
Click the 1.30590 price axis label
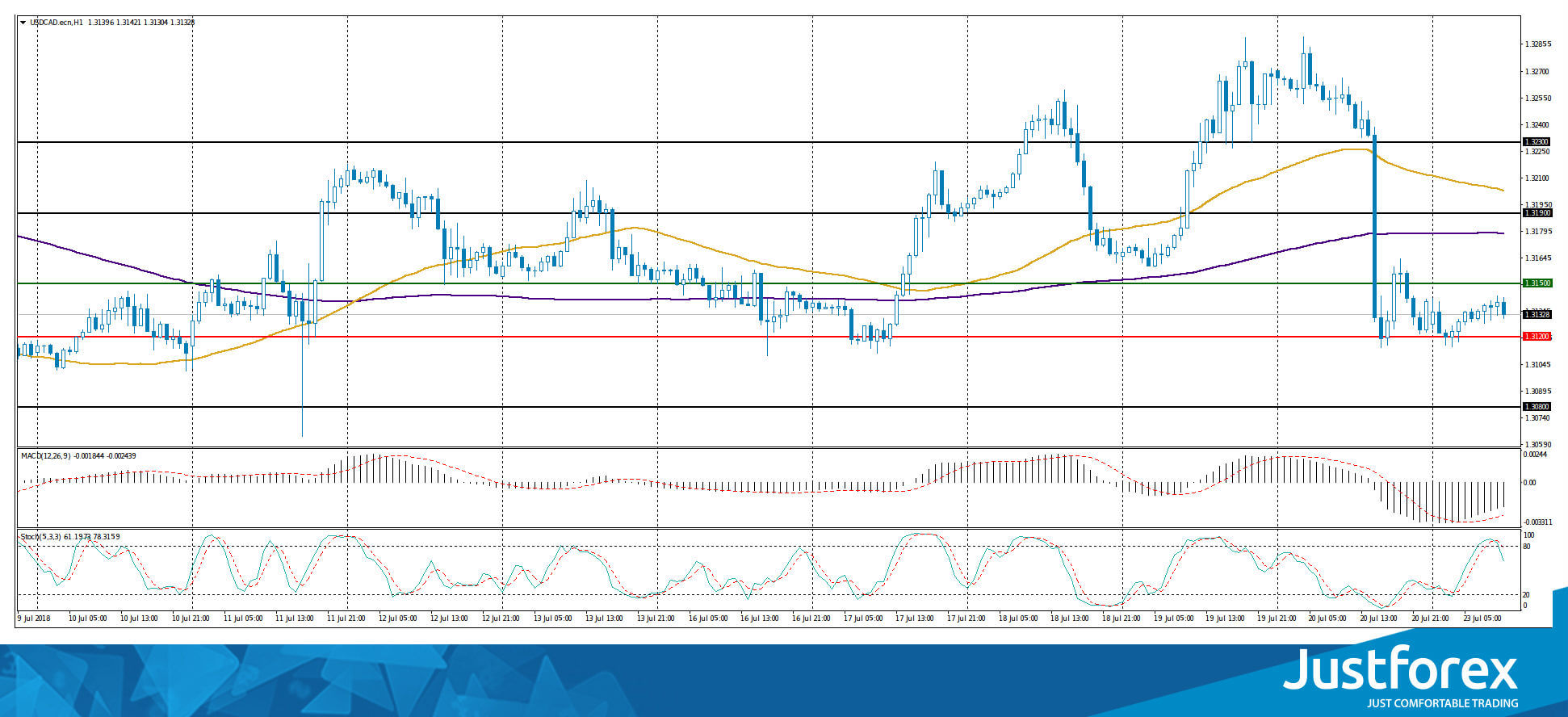click(x=1538, y=445)
